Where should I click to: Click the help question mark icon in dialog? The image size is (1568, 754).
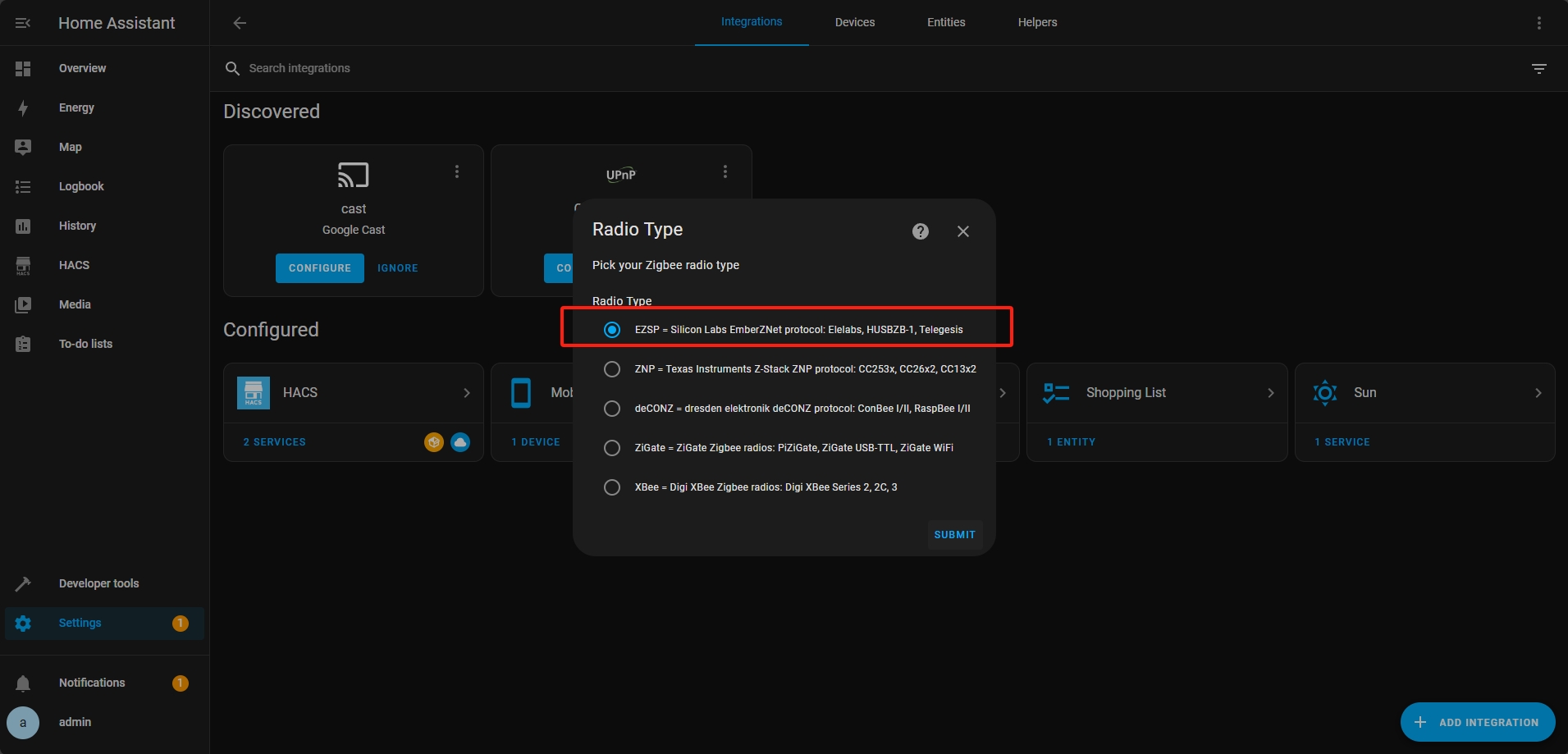[x=920, y=231]
